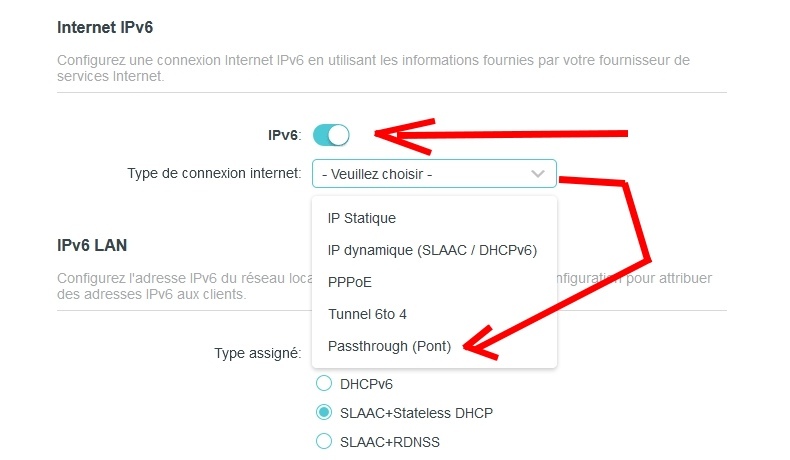Select Tunnel 6to 4 option
The image size is (790, 460).
(x=369, y=314)
